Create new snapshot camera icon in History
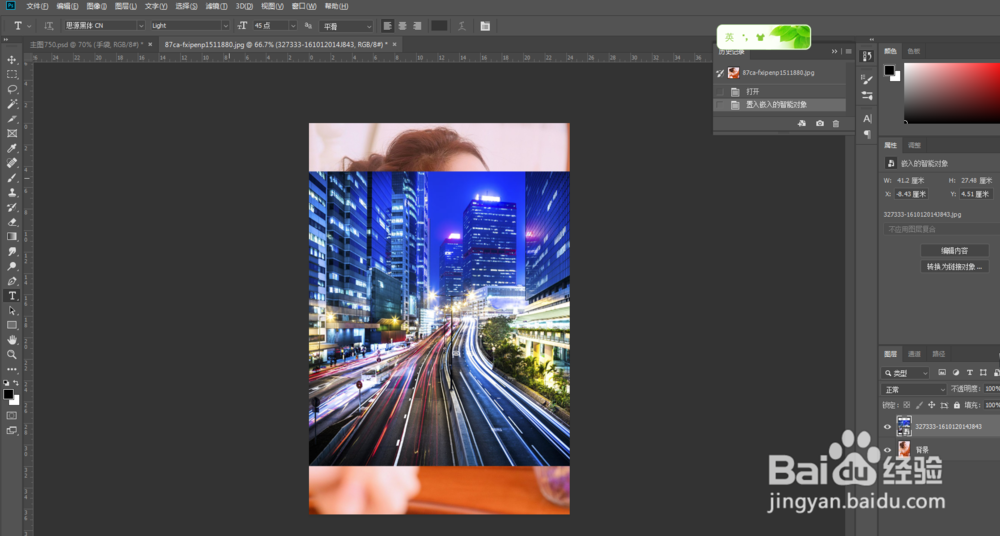Viewport: 1000px width, 536px height. 820,123
